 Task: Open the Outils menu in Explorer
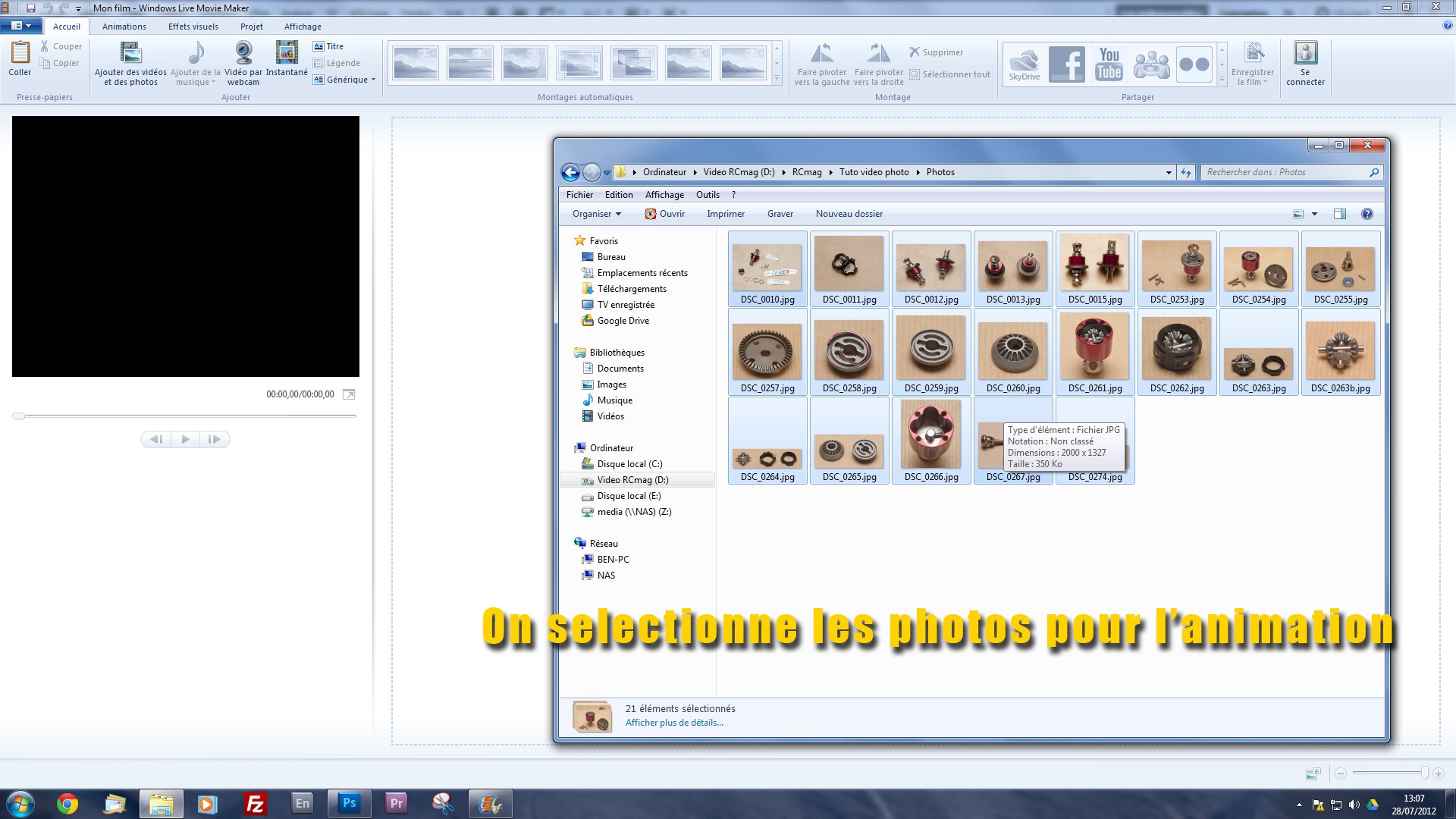708,195
